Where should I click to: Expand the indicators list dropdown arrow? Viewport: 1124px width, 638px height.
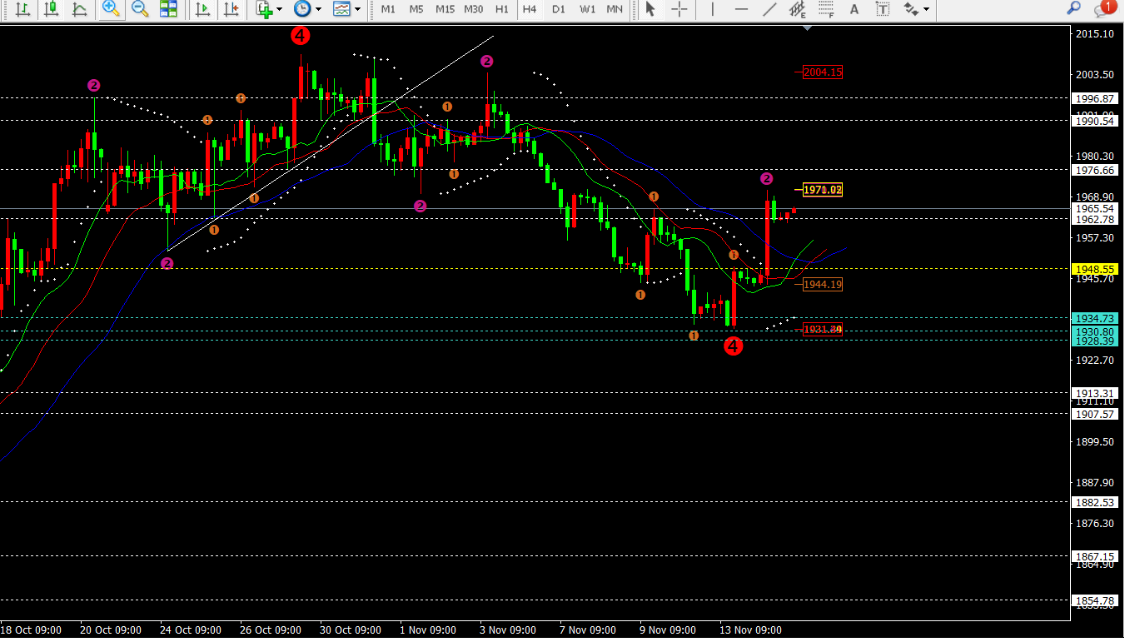pyautogui.click(x=279, y=9)
